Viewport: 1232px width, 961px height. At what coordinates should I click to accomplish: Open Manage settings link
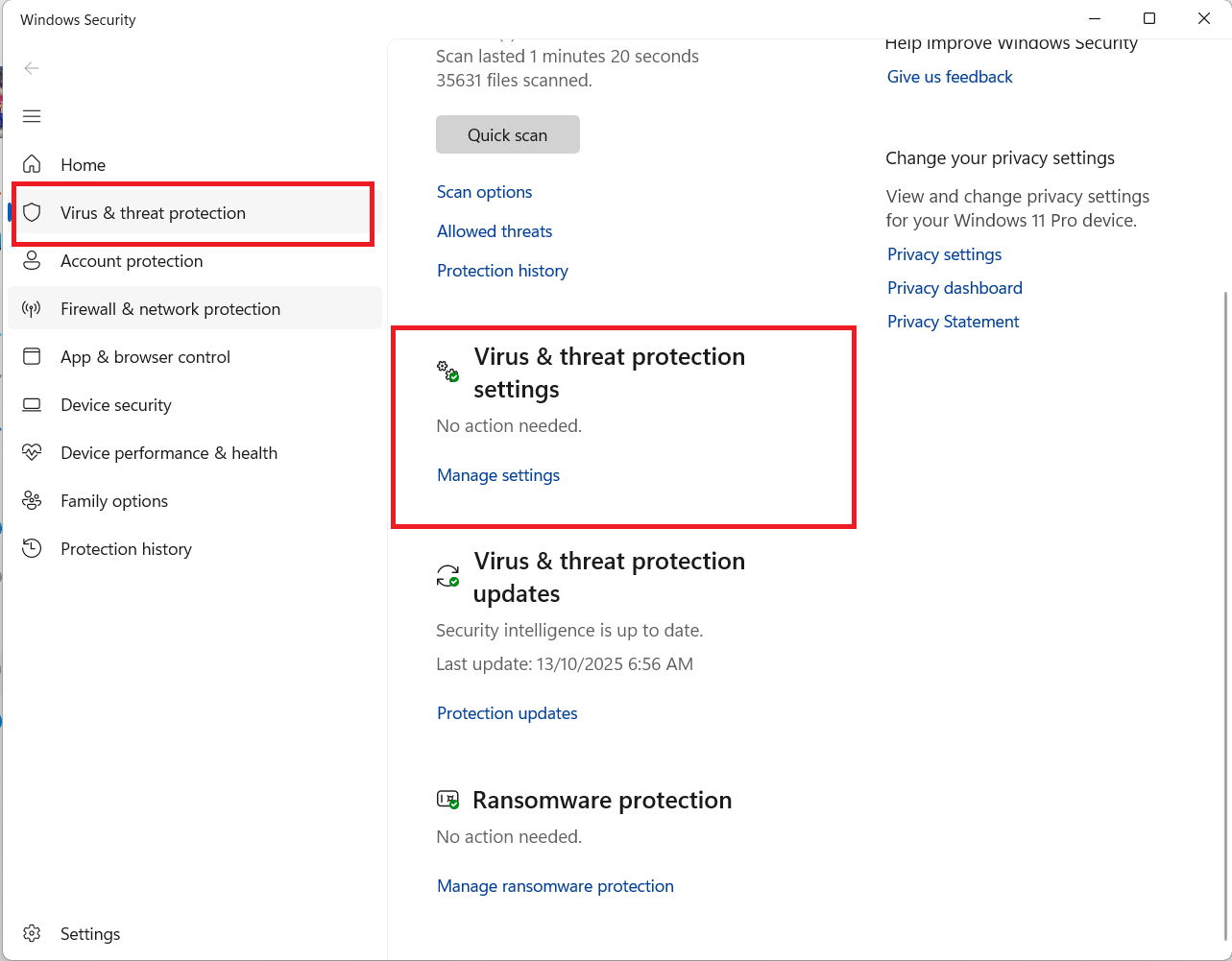point(497,475)
